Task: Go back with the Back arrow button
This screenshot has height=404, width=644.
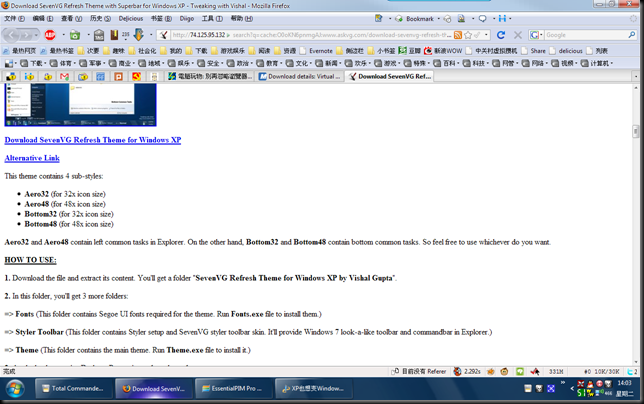Action: 11,35
